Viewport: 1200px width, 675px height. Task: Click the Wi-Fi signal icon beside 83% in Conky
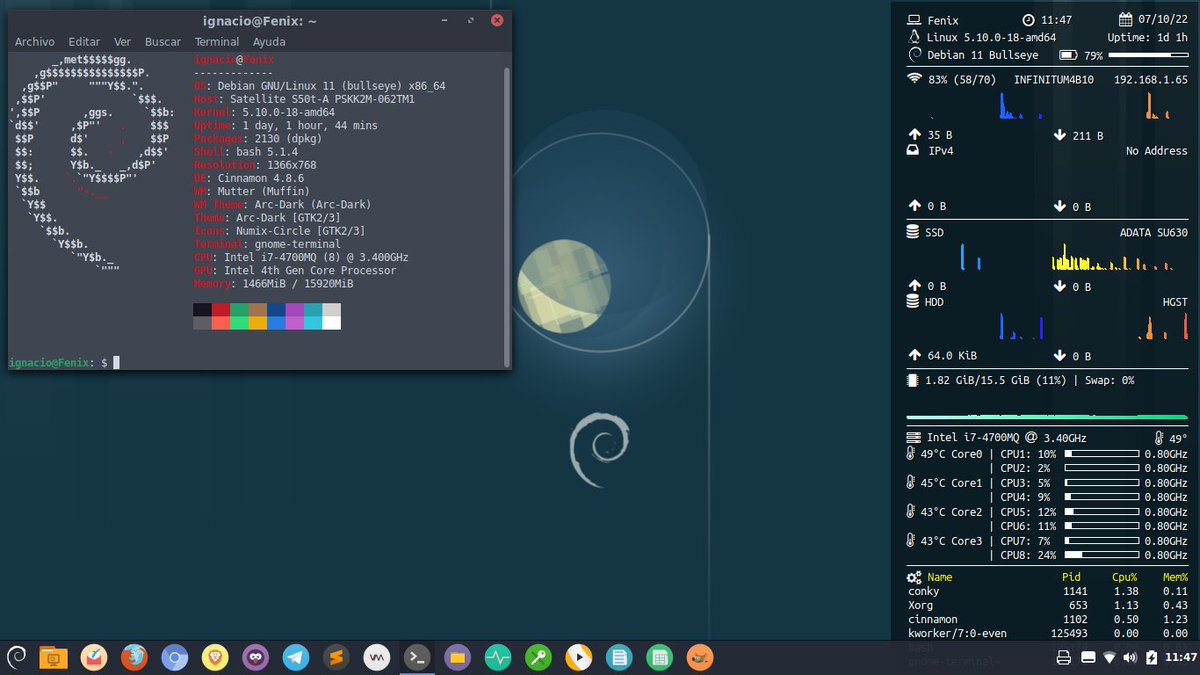(914, 79)
